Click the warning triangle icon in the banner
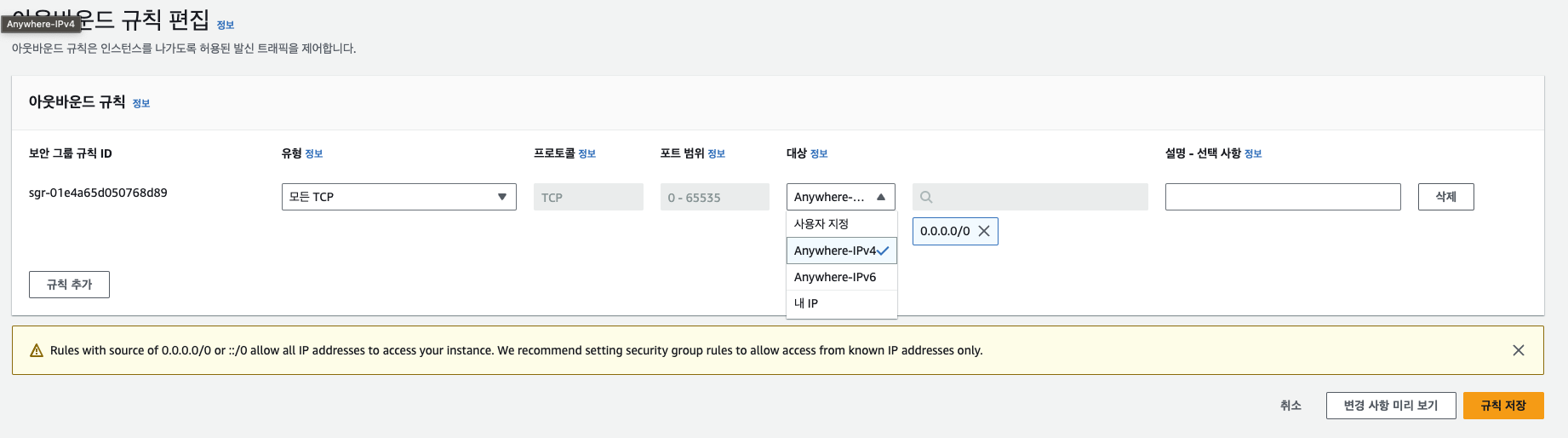Screen dimensions: 1568x438 point(37,350)
